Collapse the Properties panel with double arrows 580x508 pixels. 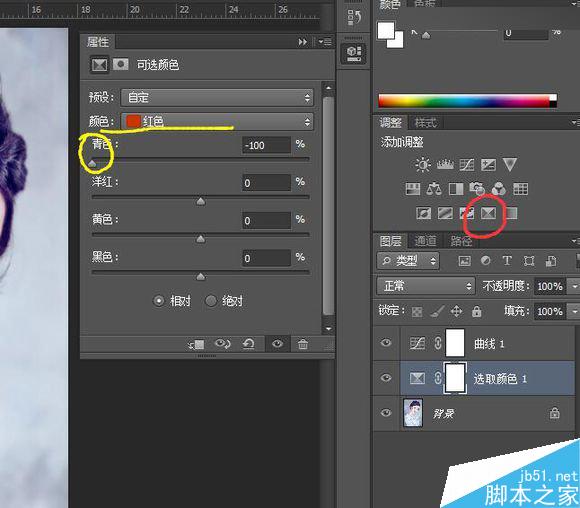click(303, 42)
